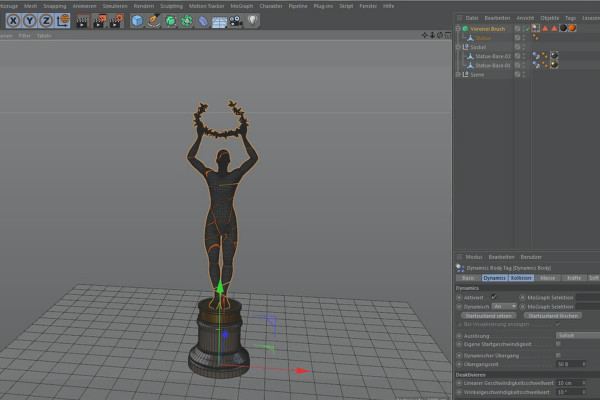Toggle the Z axis lock icon
The height and width of the screenshot is (400, 600).
pos(44,20)
